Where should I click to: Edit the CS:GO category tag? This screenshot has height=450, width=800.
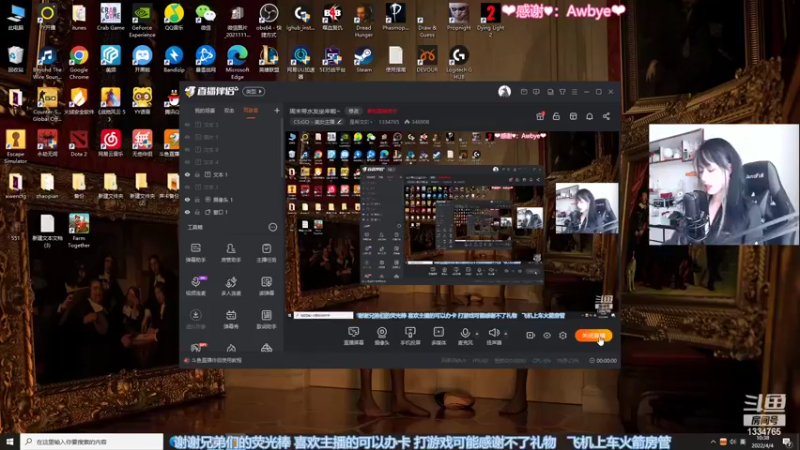pyautogui.click(x=317, y=122)
